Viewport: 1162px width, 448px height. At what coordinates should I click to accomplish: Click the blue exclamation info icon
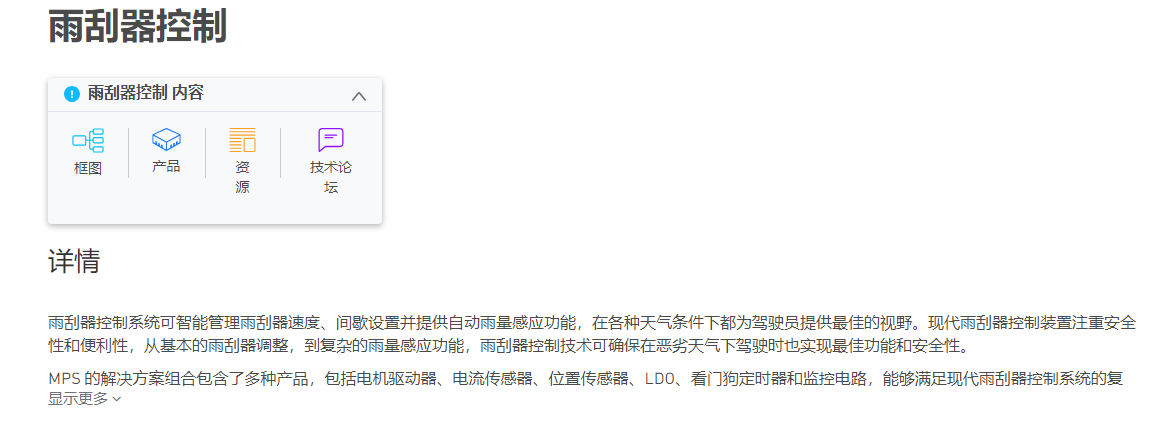click(x=71, y=94)
